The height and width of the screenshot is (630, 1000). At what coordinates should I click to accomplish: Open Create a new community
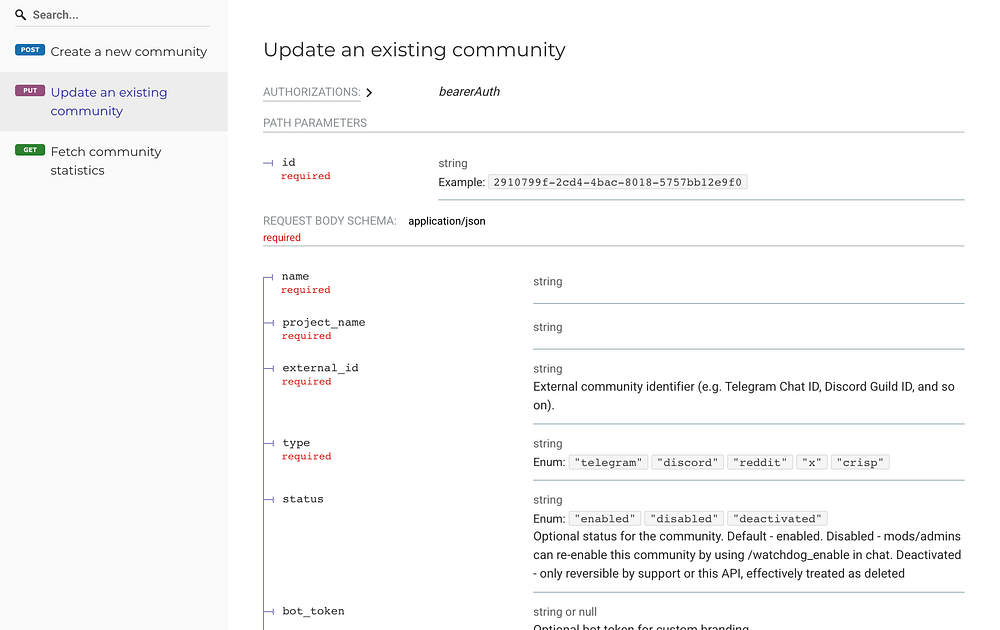(129, 51)
